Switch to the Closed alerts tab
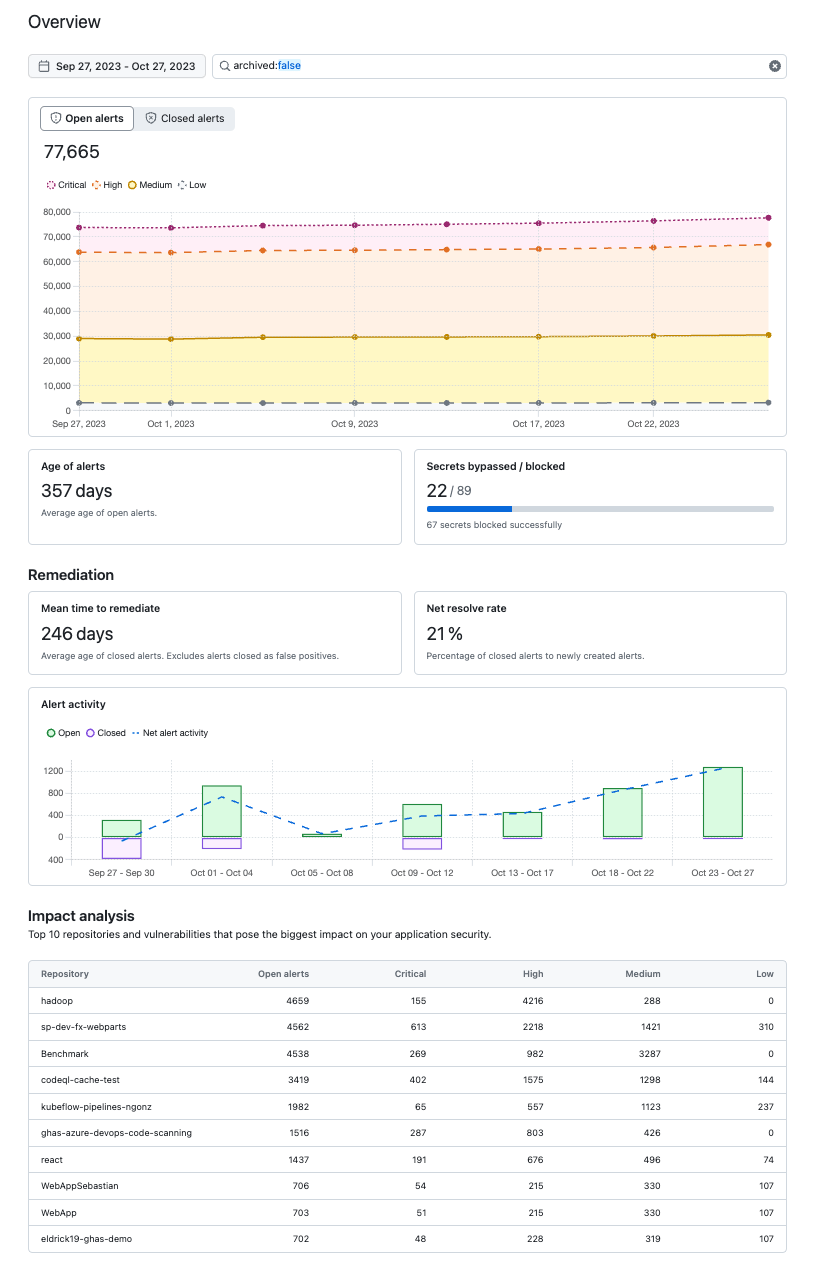Image resolution: width=814 pixels, height=1281 pixels. click(x=185, y=118)
